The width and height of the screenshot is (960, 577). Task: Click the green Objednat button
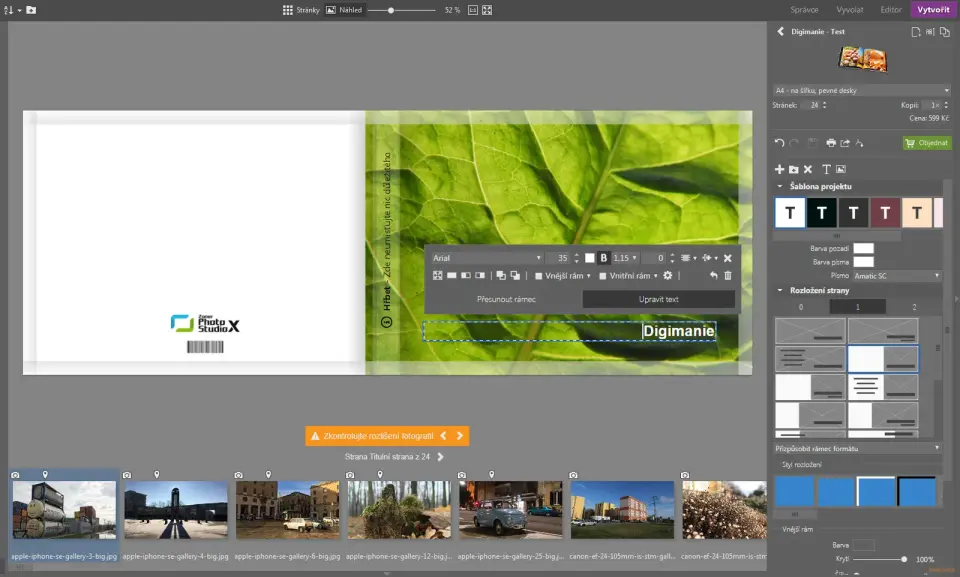[x=927, y=143]
